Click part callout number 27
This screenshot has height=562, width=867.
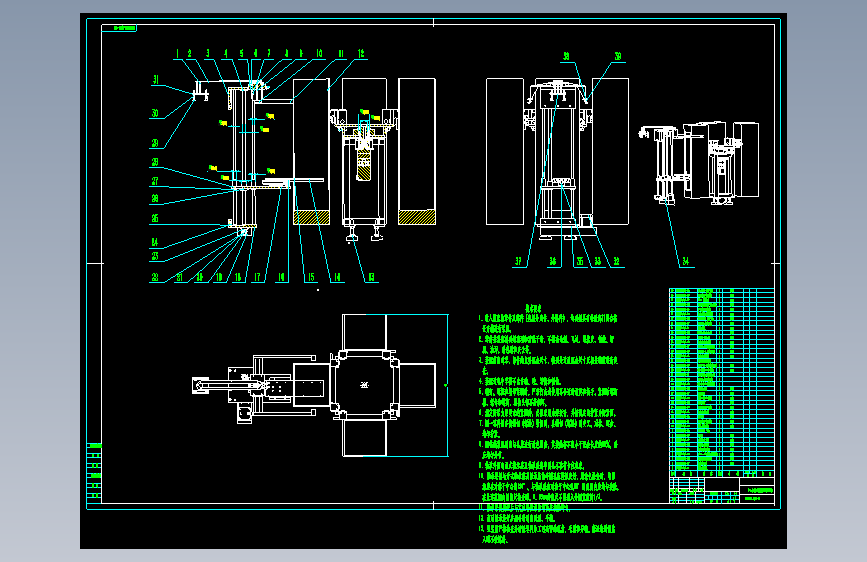point(155,181)
